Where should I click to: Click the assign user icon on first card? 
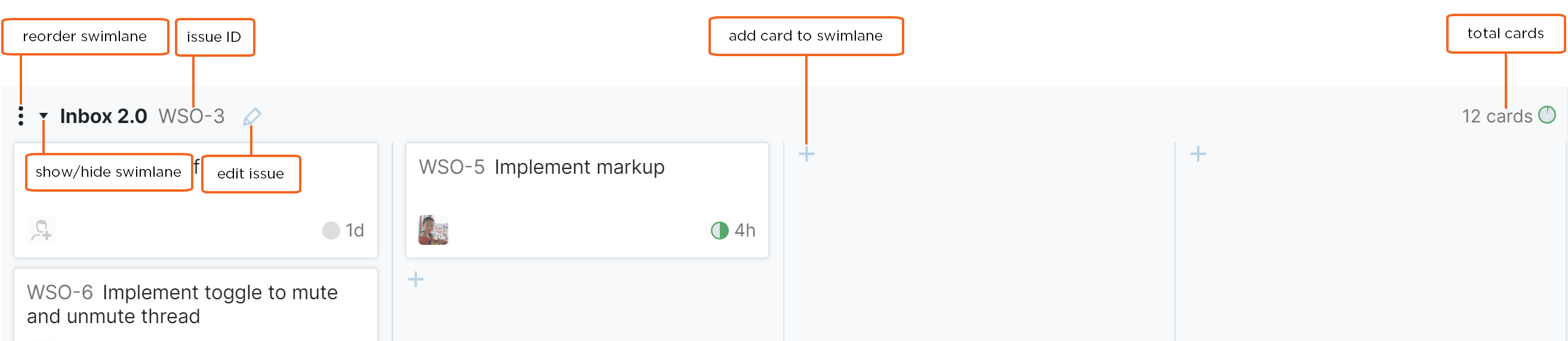[41, 230]
